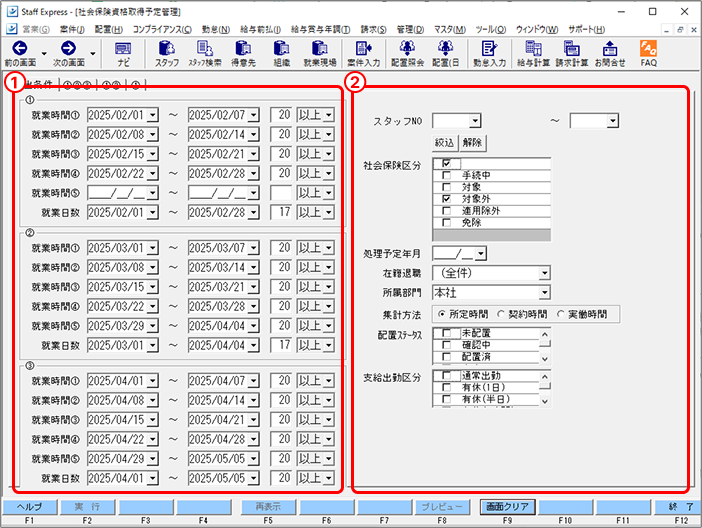
Task: Open the 配置照会 toolbar icon
Action: (407, 48)
